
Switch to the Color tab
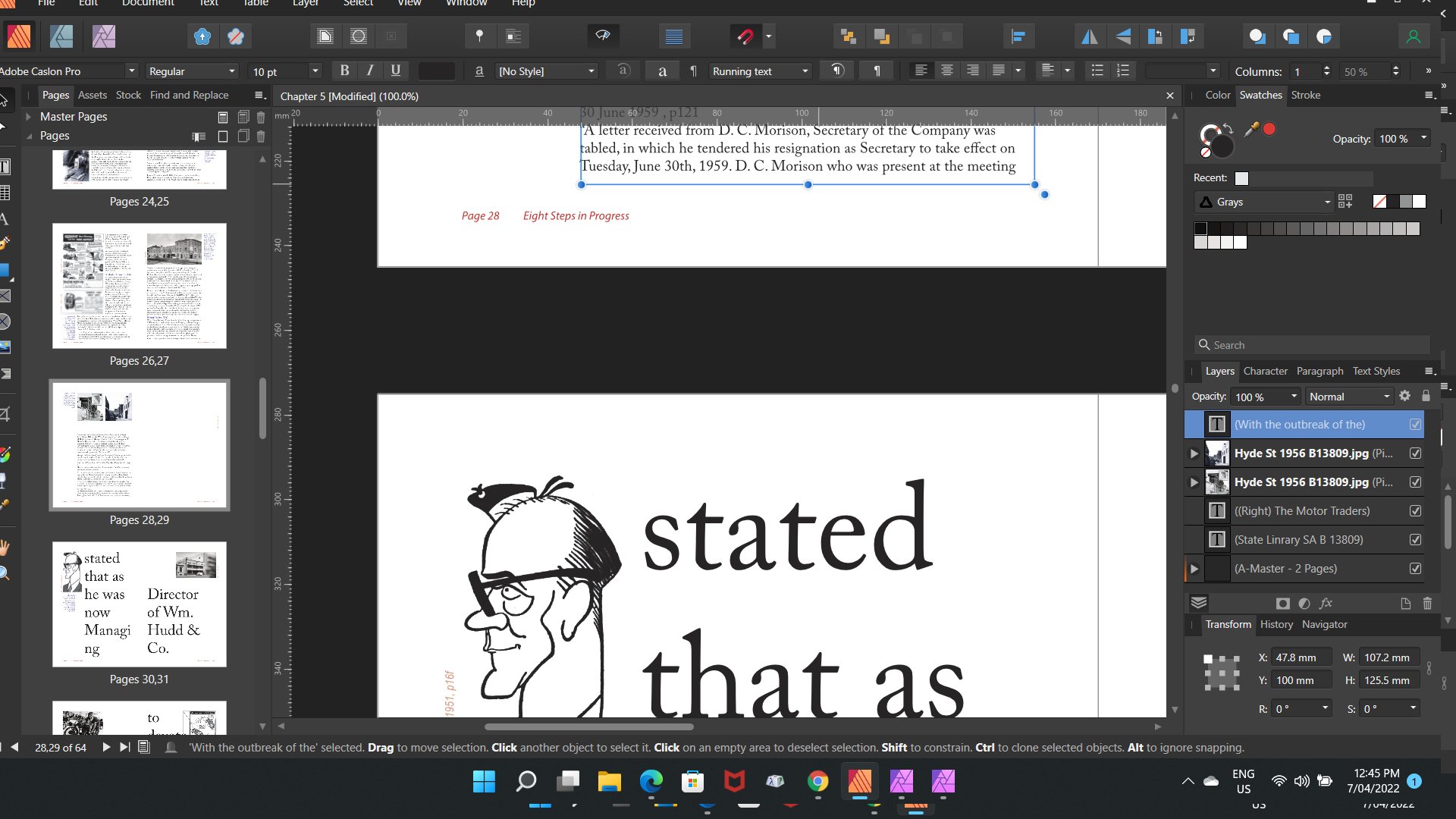tap(1218, 95)
